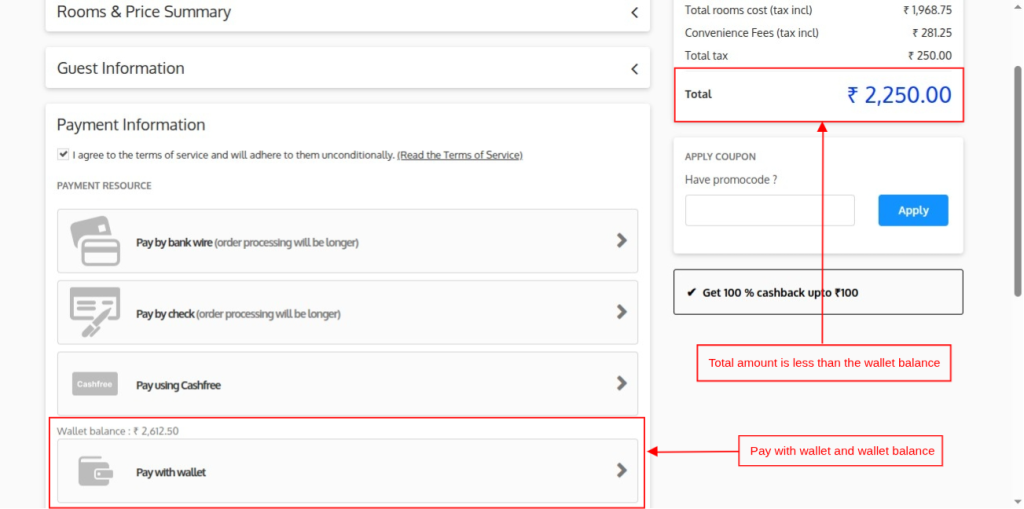Click the cashback offer checkmark icon
This screenshot has width=1024, height=509.
point(691,293)
